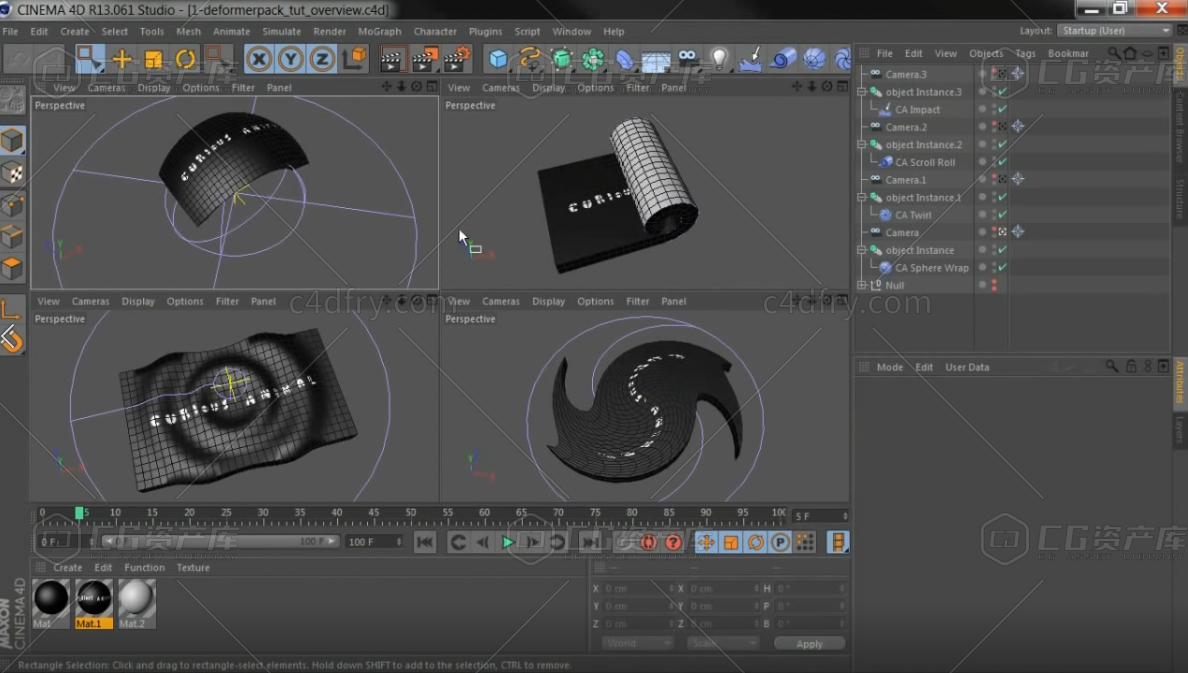Toggle Camera.3 visibility dots
This screenshot has height=673, width=1188.
tap(993, 74)
